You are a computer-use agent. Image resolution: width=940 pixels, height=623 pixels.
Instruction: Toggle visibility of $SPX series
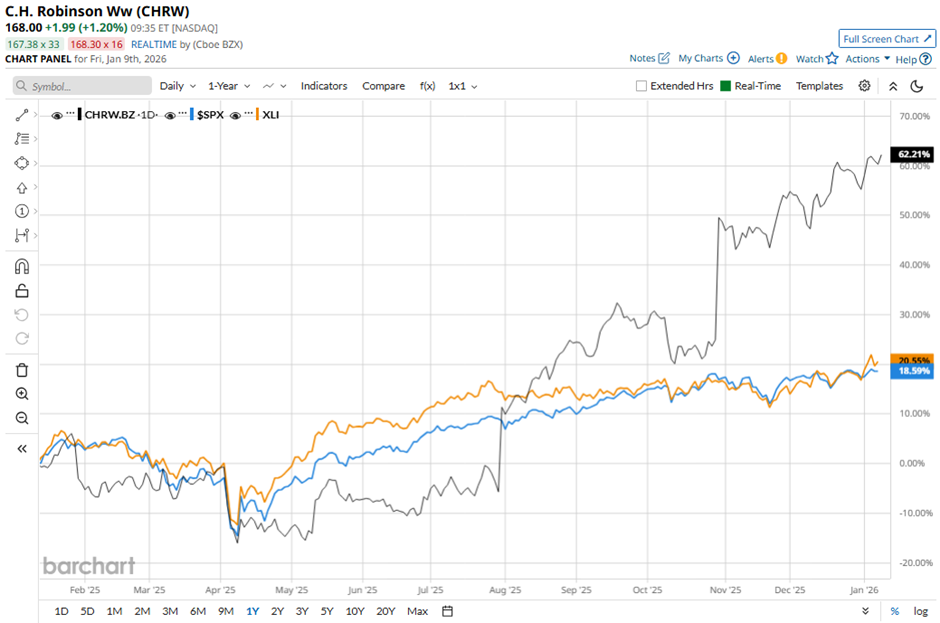click(170, 115)
